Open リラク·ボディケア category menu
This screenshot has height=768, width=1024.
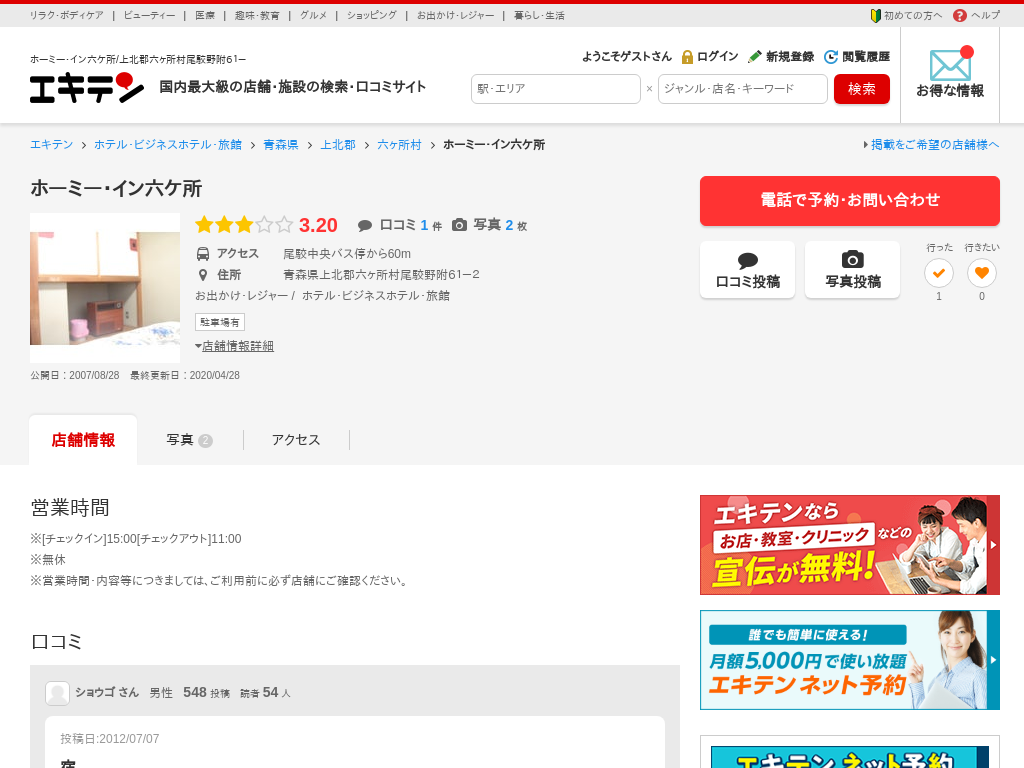[x=67, y=16]
